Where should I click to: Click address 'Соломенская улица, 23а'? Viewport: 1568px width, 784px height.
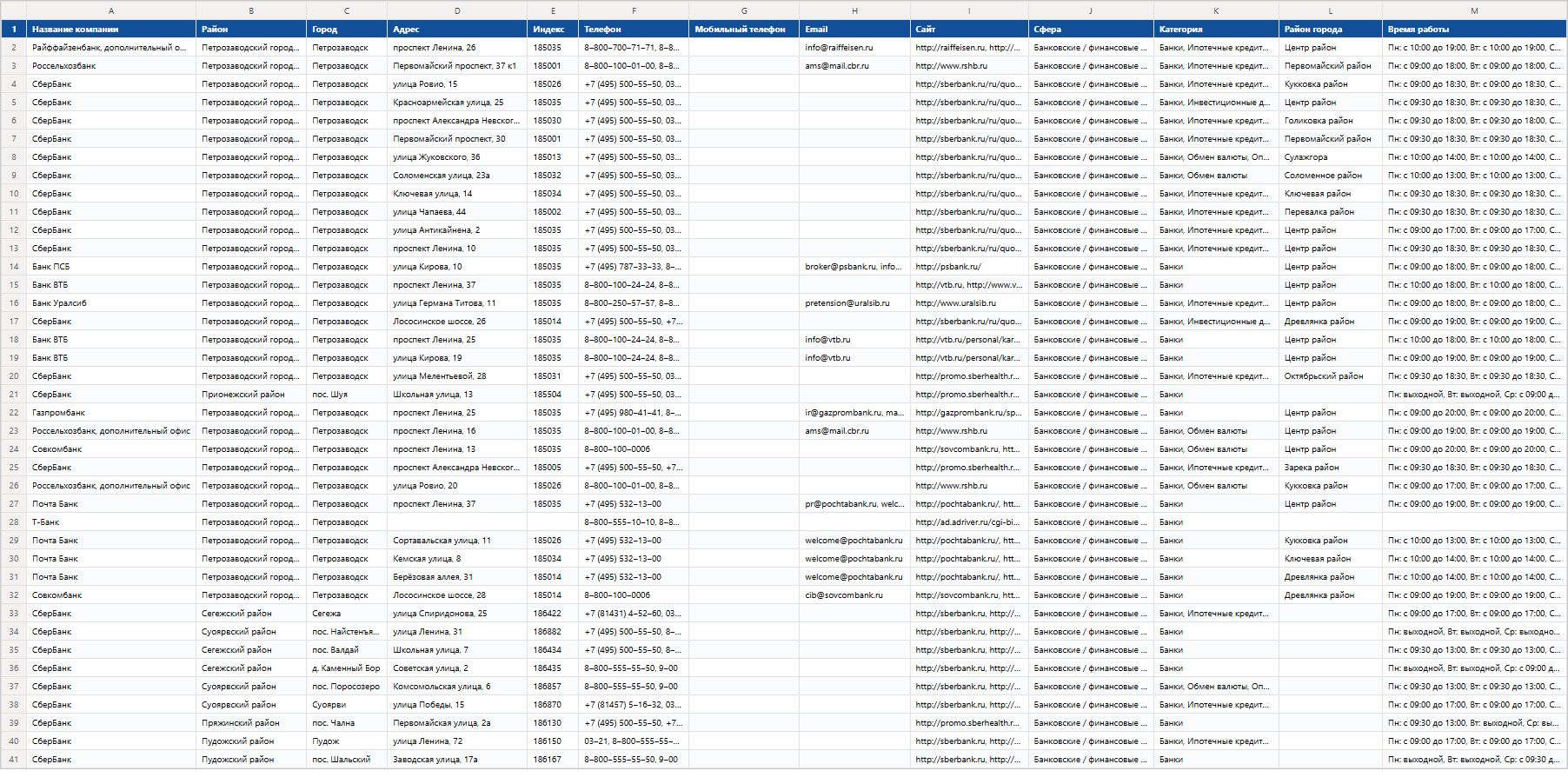pyautogui.click(x=457, y=176)
